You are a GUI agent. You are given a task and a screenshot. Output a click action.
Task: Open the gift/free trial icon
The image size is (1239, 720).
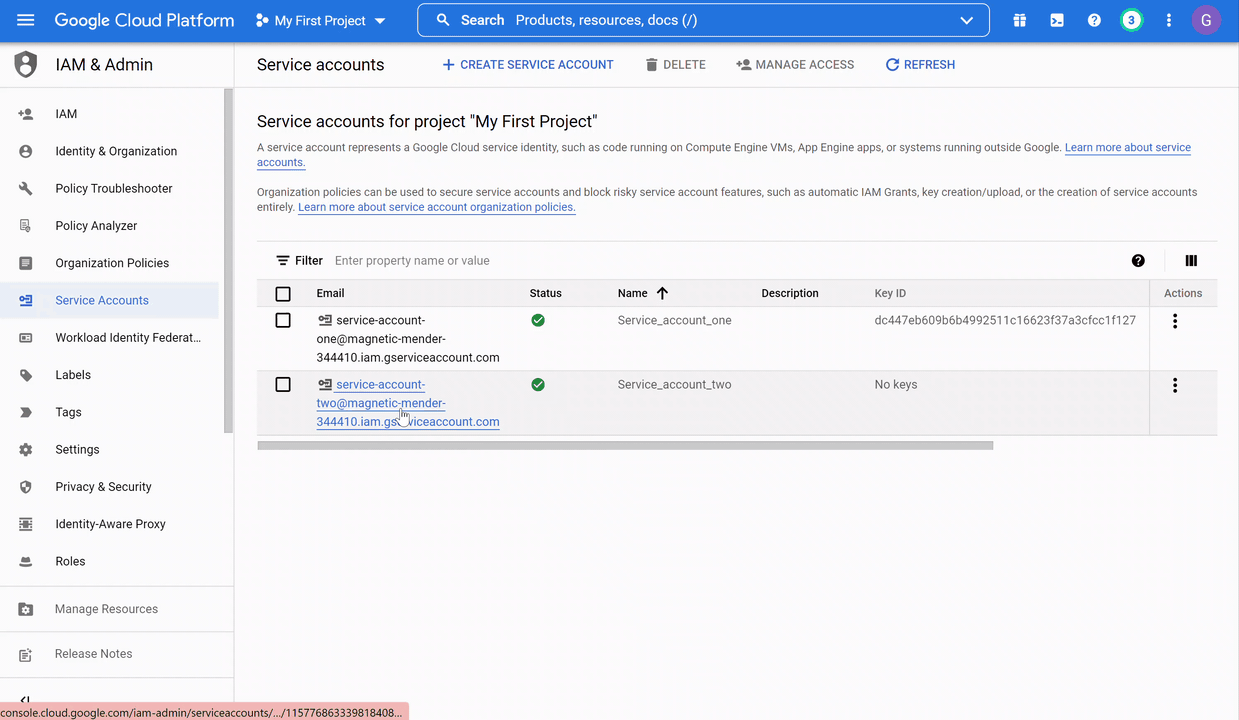(x=1019, y=20)
